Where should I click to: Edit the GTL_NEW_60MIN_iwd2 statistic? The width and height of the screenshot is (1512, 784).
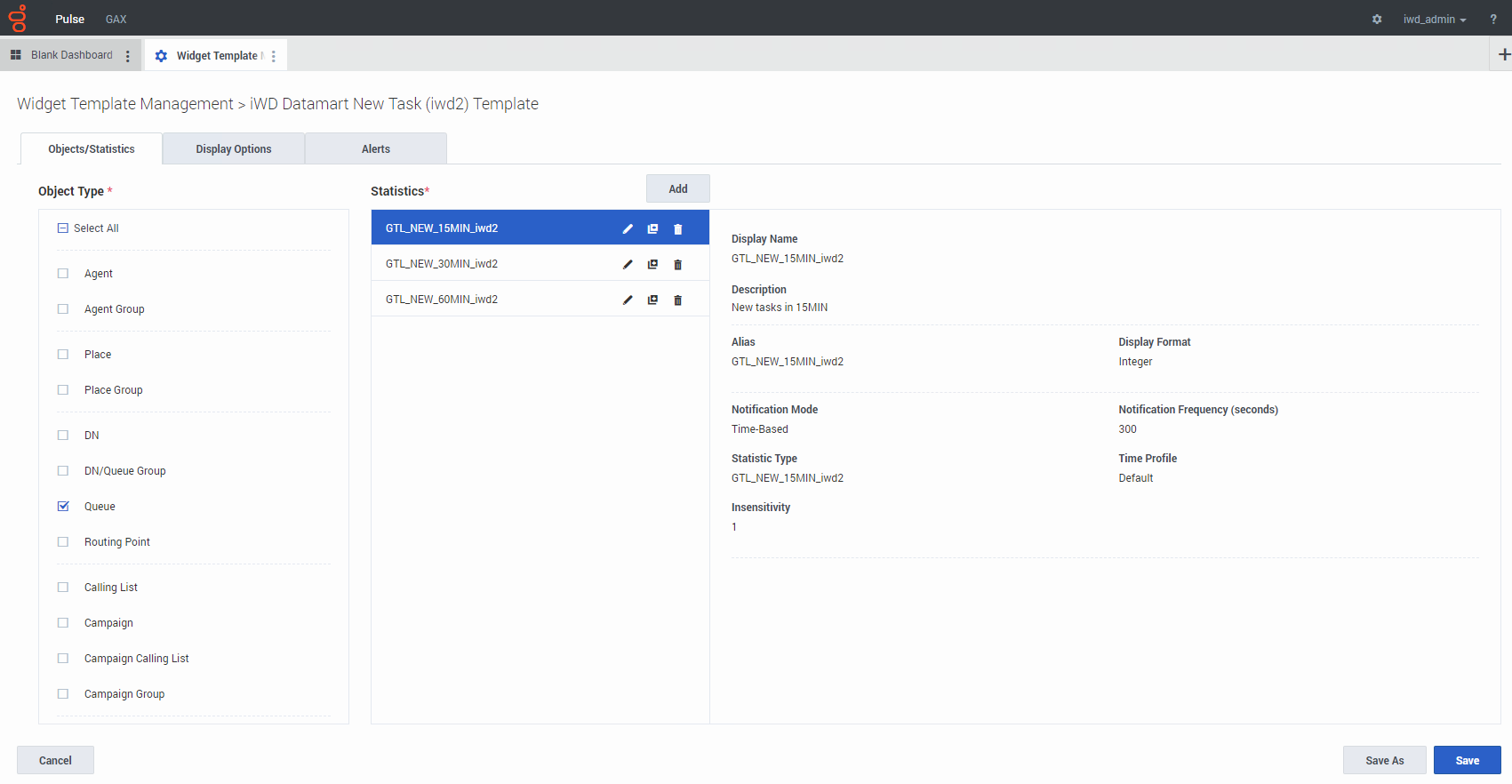(628, 300)
